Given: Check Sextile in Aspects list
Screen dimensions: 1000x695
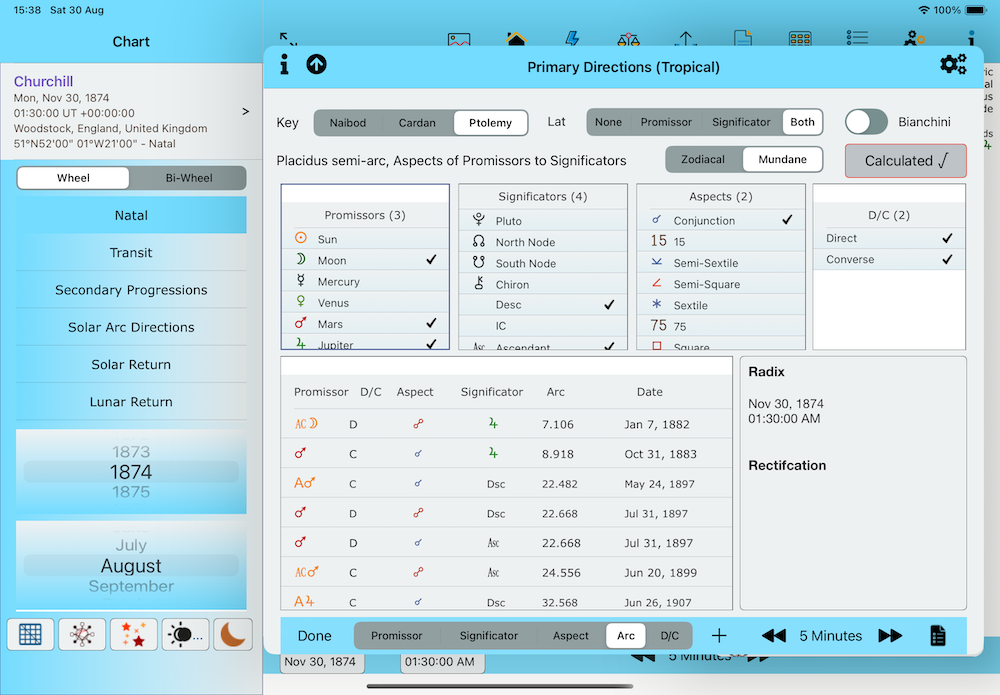Looking at the screenshot, I should (x=720, y=305).
